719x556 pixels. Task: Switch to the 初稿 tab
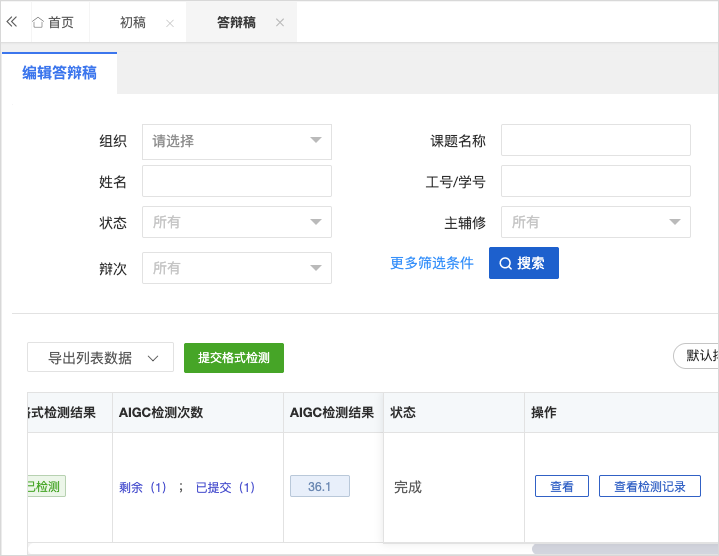point(133,22)
